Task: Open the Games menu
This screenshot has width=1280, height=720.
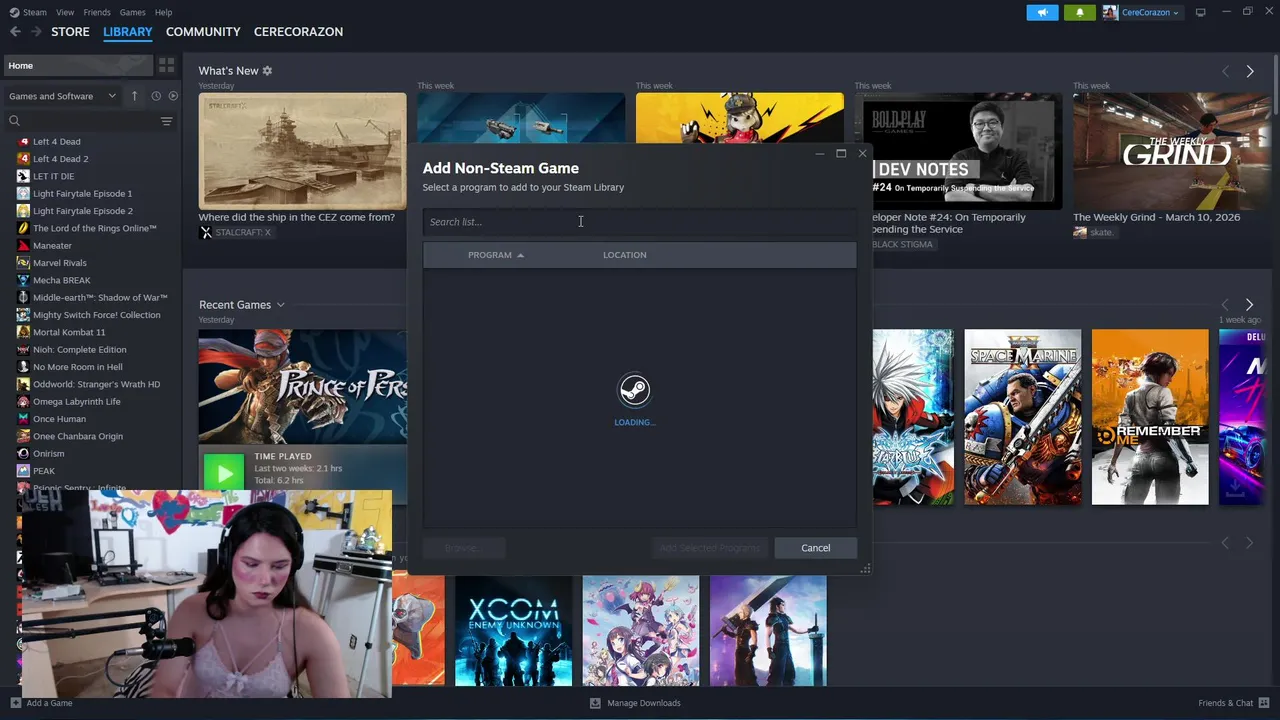Action: coord(132,12)
